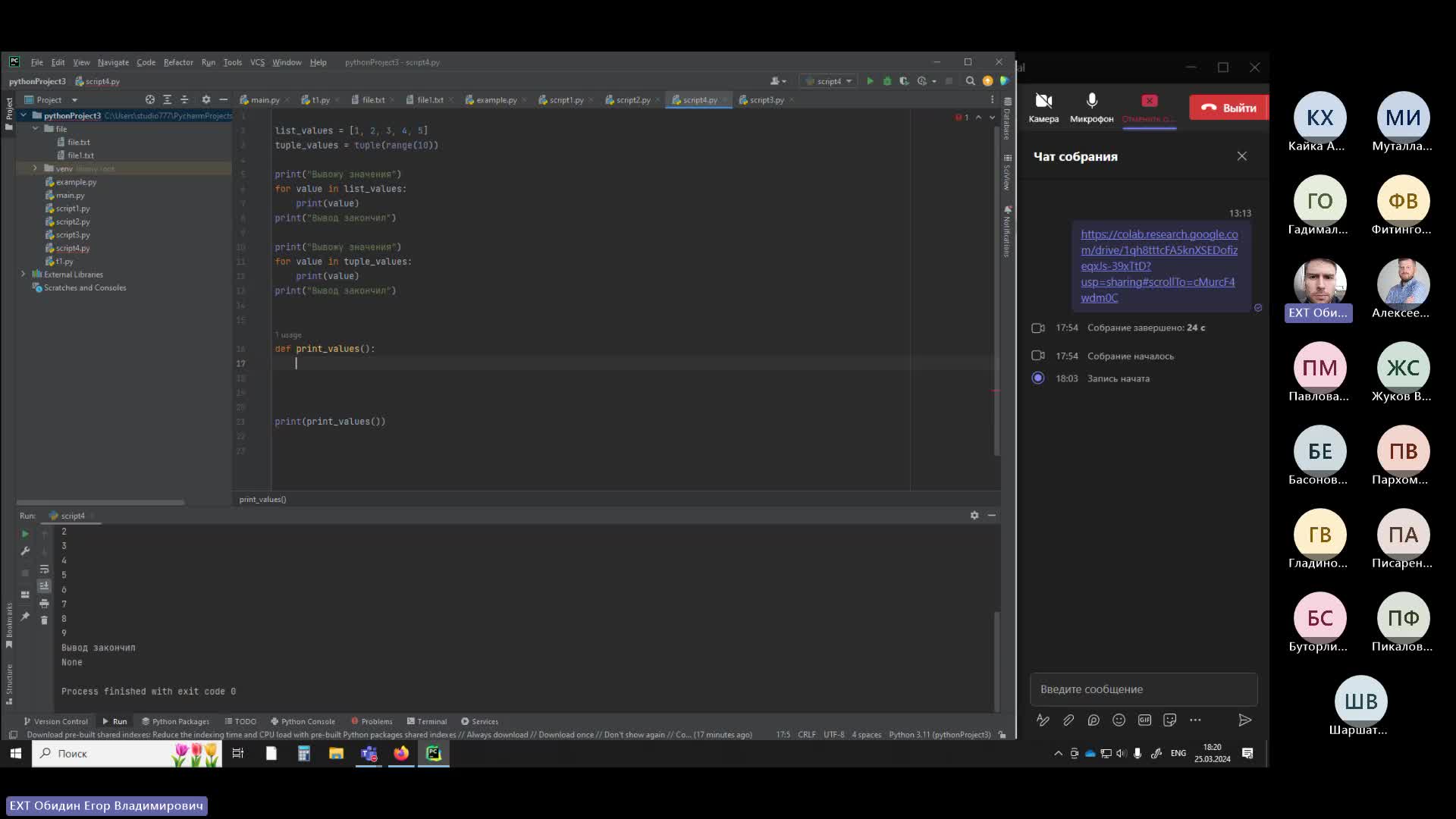
Task: Open the Refactor menu
Action: click(x=178, y=62)
